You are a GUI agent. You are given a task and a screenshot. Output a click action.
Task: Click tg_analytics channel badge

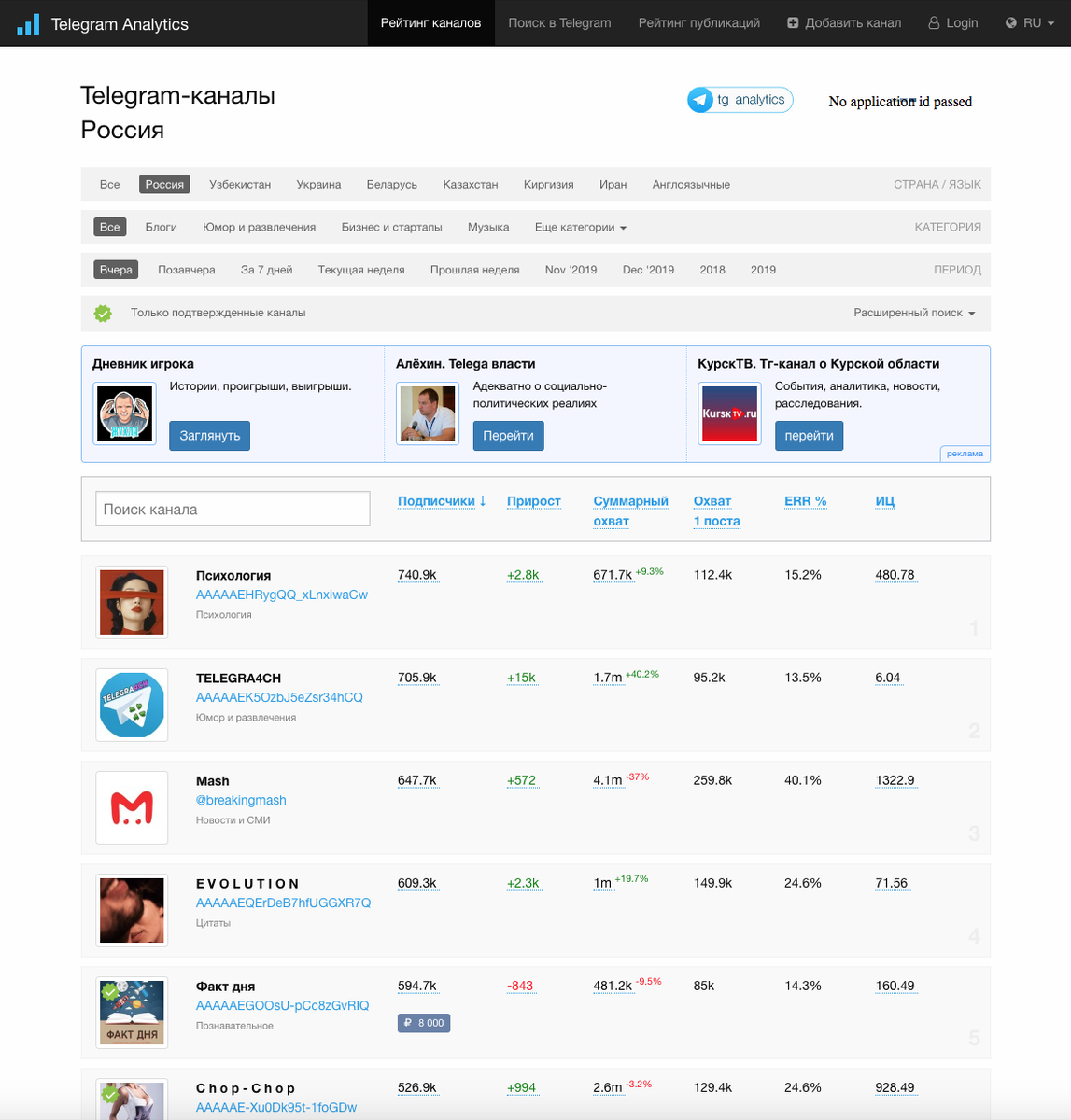coord(740,100)
